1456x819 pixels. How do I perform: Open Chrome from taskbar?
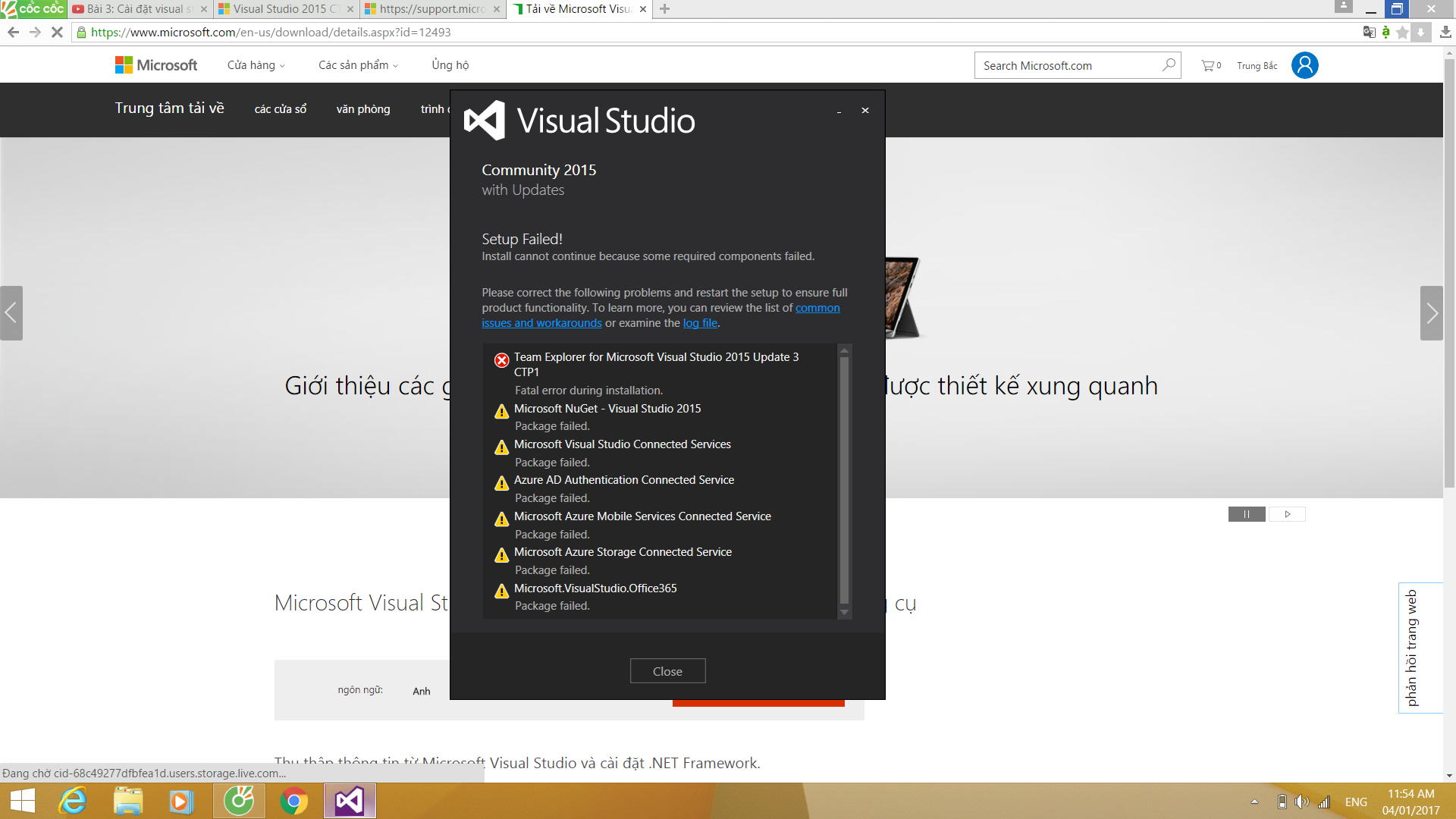click(x=294, y=802)
